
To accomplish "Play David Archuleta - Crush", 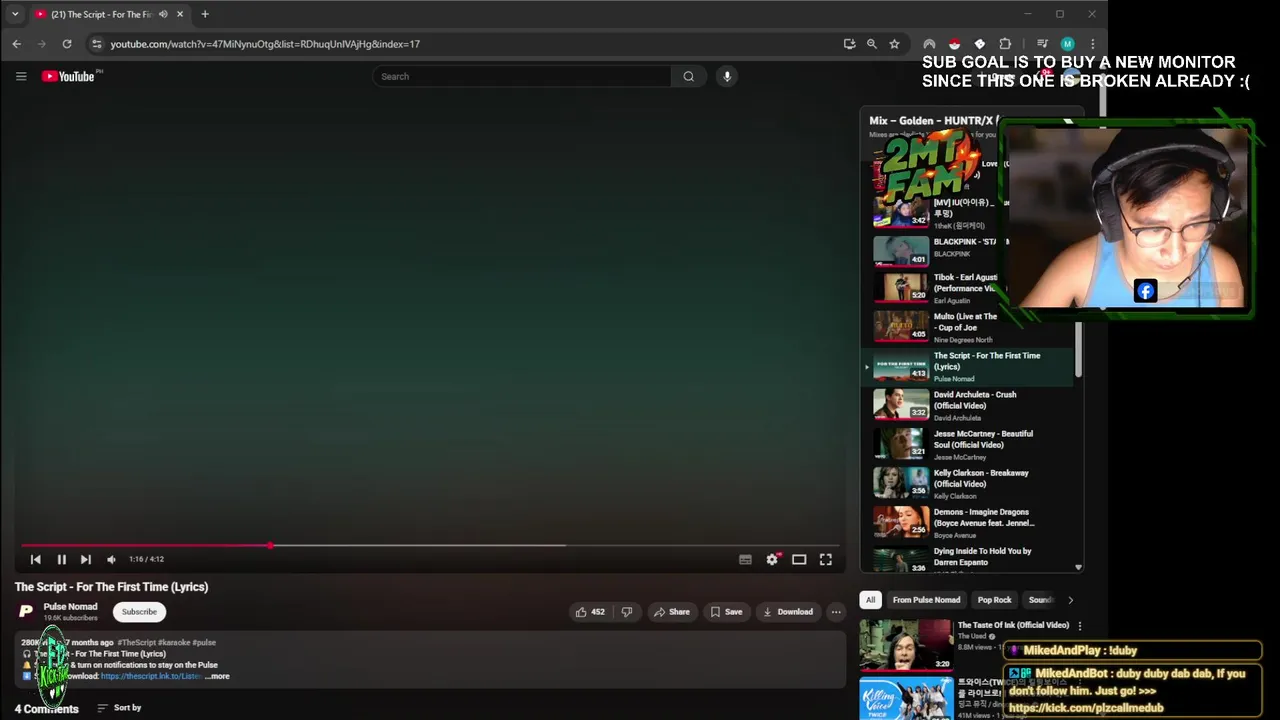I will point(966,405).
